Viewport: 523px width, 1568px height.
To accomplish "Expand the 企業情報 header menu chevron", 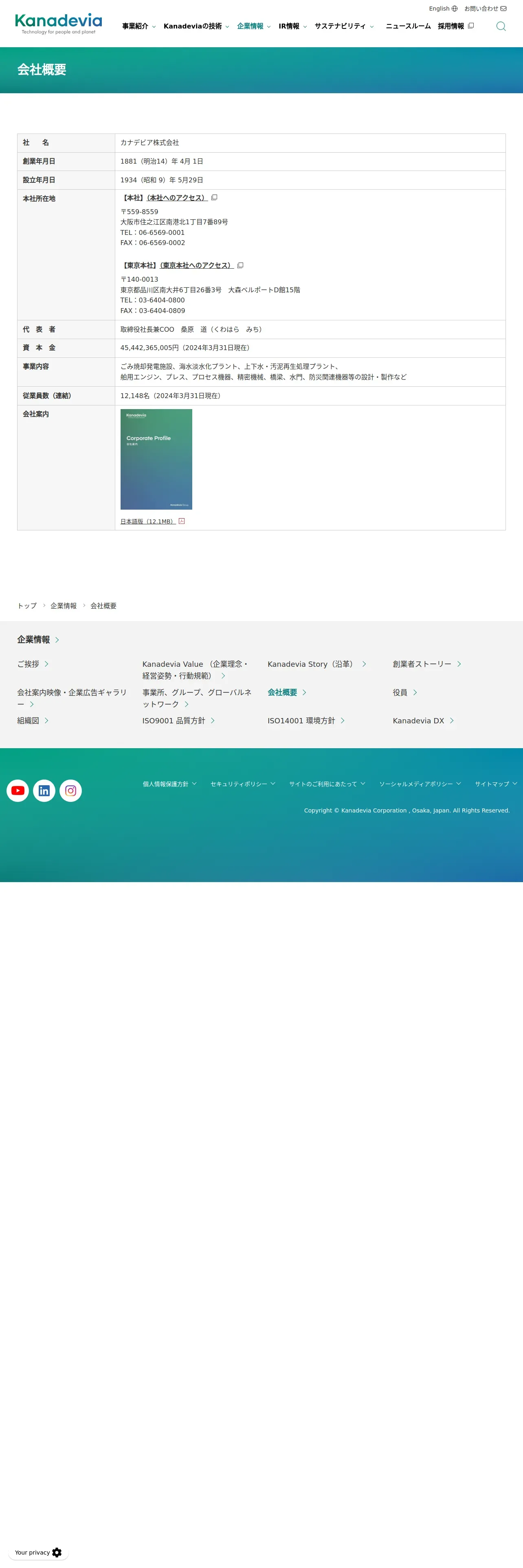I will [x=268, y=27].
